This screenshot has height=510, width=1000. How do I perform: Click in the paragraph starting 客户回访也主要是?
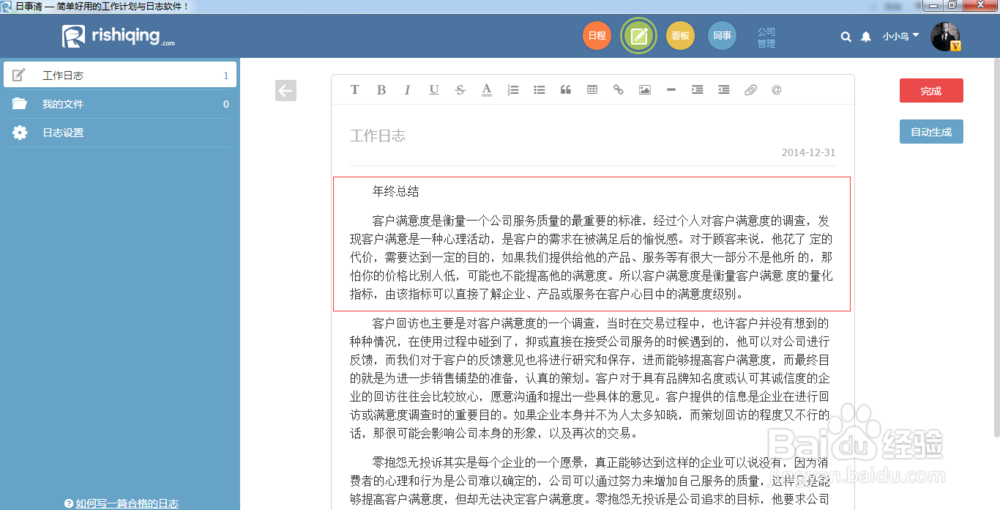pyautogui.click(x=590, y=378)
